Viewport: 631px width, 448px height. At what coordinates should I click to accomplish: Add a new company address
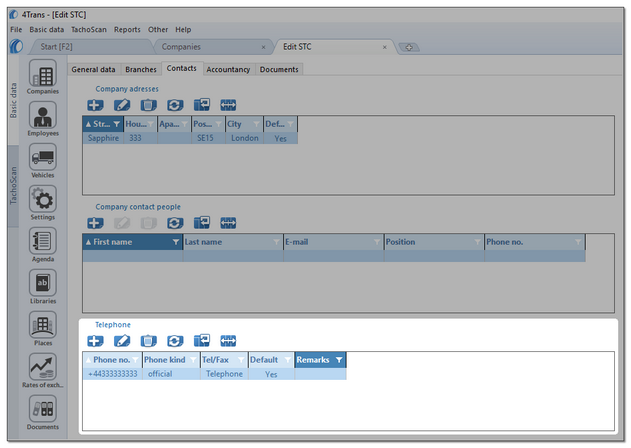pyautogui.click(x=95, y=105)
